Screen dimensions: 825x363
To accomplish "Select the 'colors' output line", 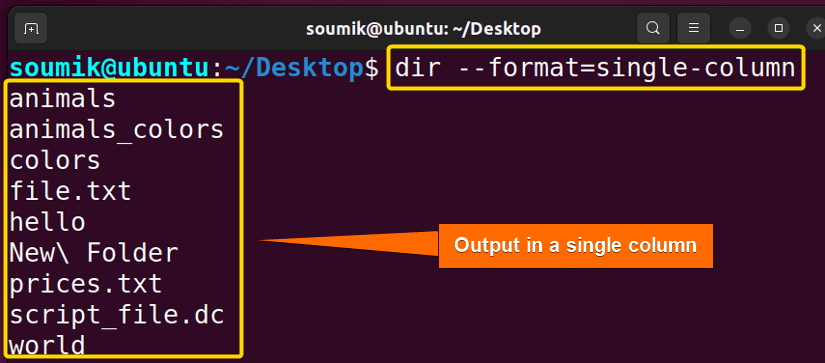I will point(55,160).
